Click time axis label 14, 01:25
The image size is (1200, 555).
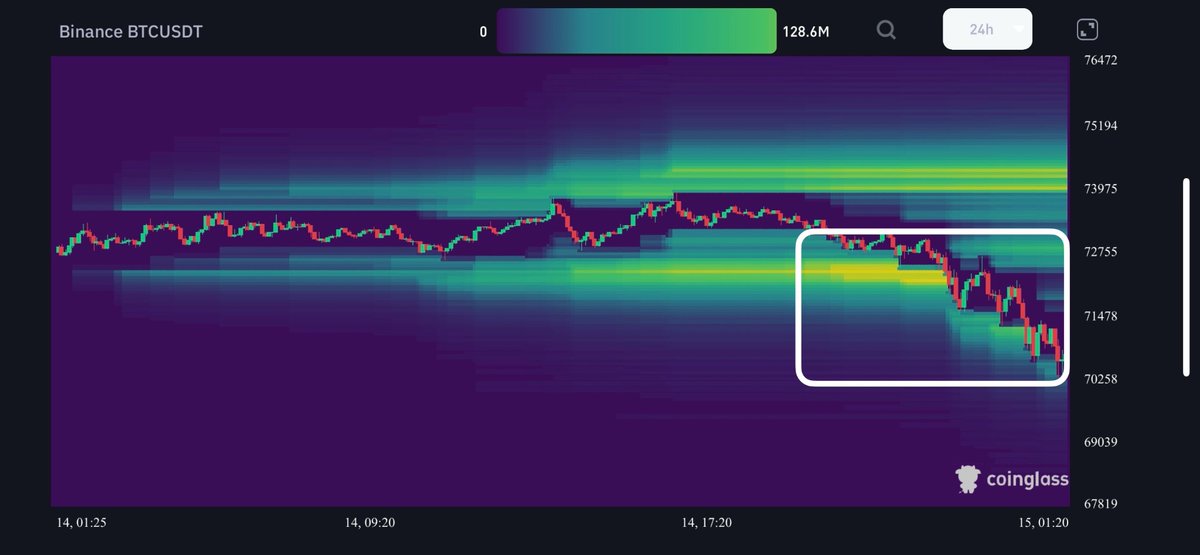83,522
